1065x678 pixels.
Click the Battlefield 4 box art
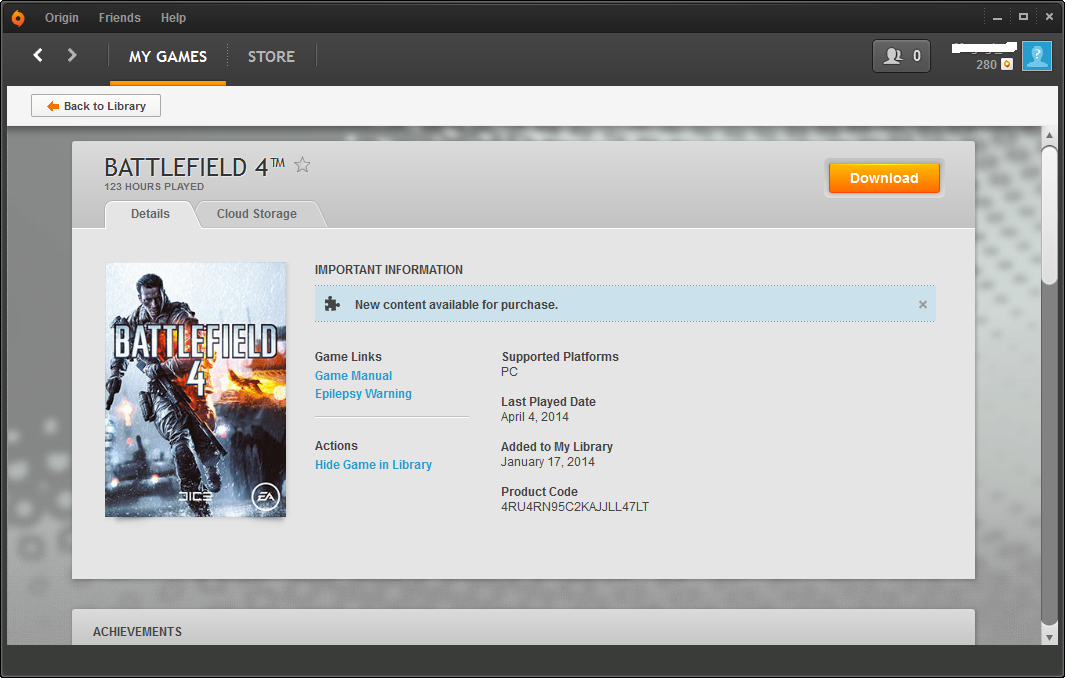tap(196, 390)
